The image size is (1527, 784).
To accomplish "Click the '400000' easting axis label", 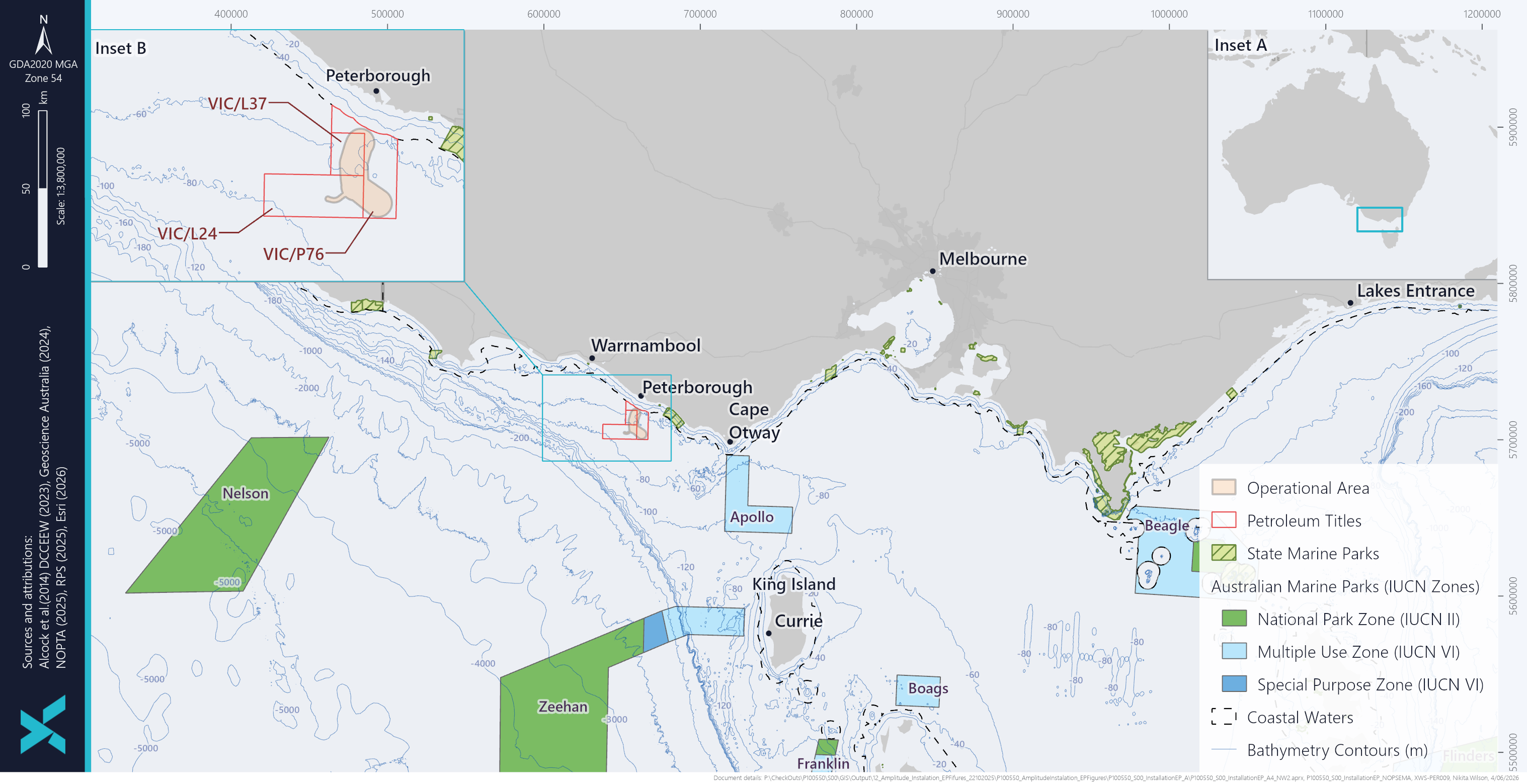I will tap(231, 14).
